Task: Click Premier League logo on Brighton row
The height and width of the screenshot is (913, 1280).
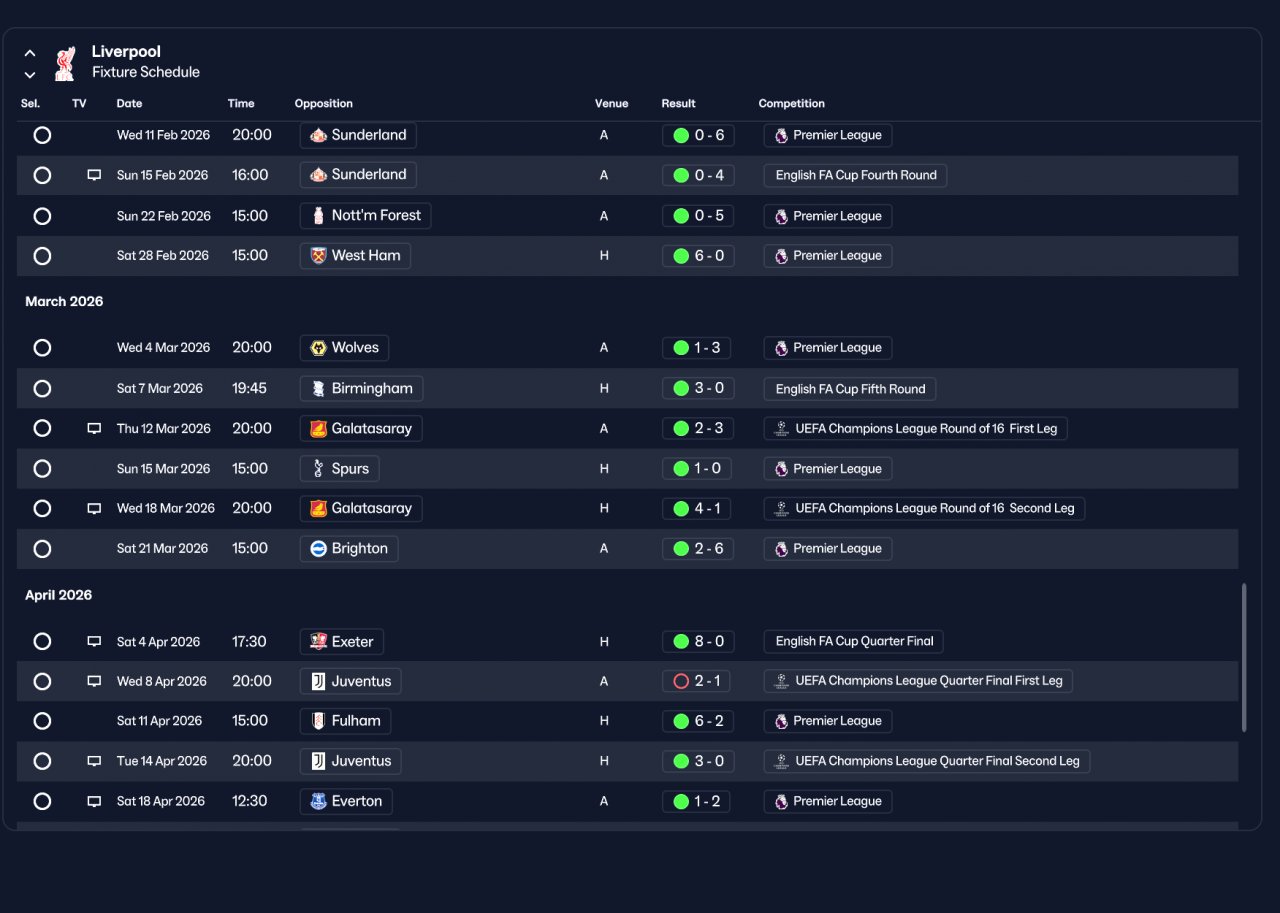Action: click(x=781, y=548)
